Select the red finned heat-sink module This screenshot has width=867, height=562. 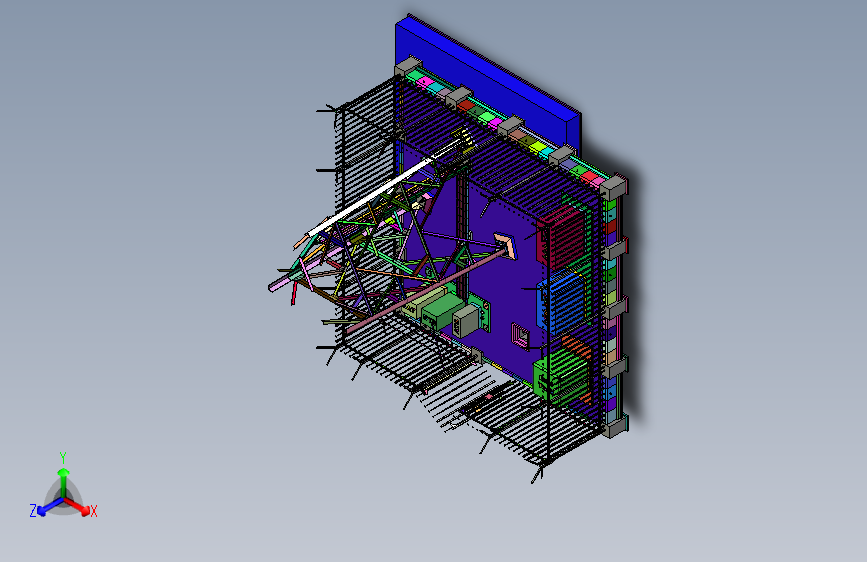(x=561, y=238)
